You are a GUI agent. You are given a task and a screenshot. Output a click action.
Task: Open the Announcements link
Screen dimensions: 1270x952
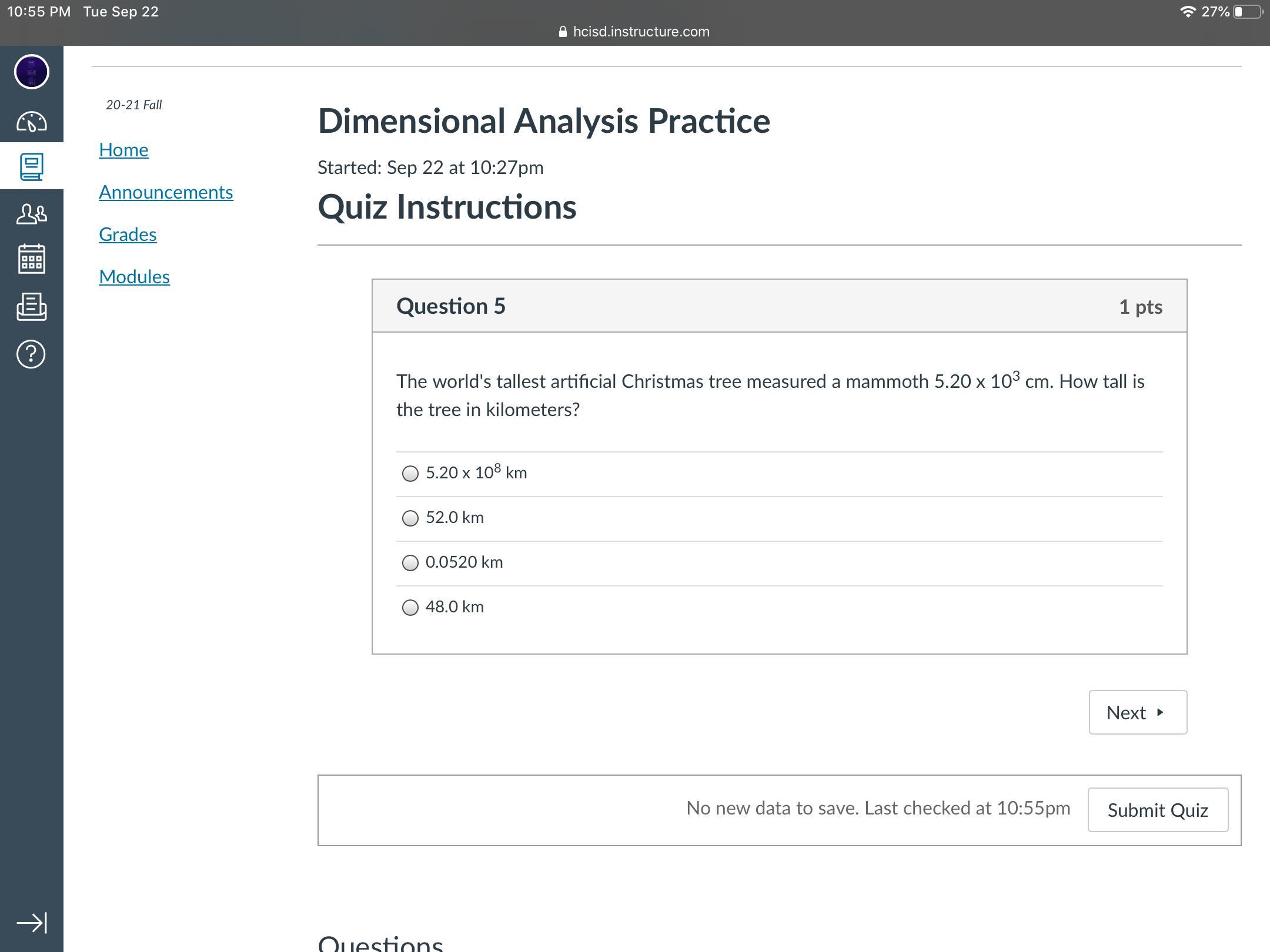(166, 192)
